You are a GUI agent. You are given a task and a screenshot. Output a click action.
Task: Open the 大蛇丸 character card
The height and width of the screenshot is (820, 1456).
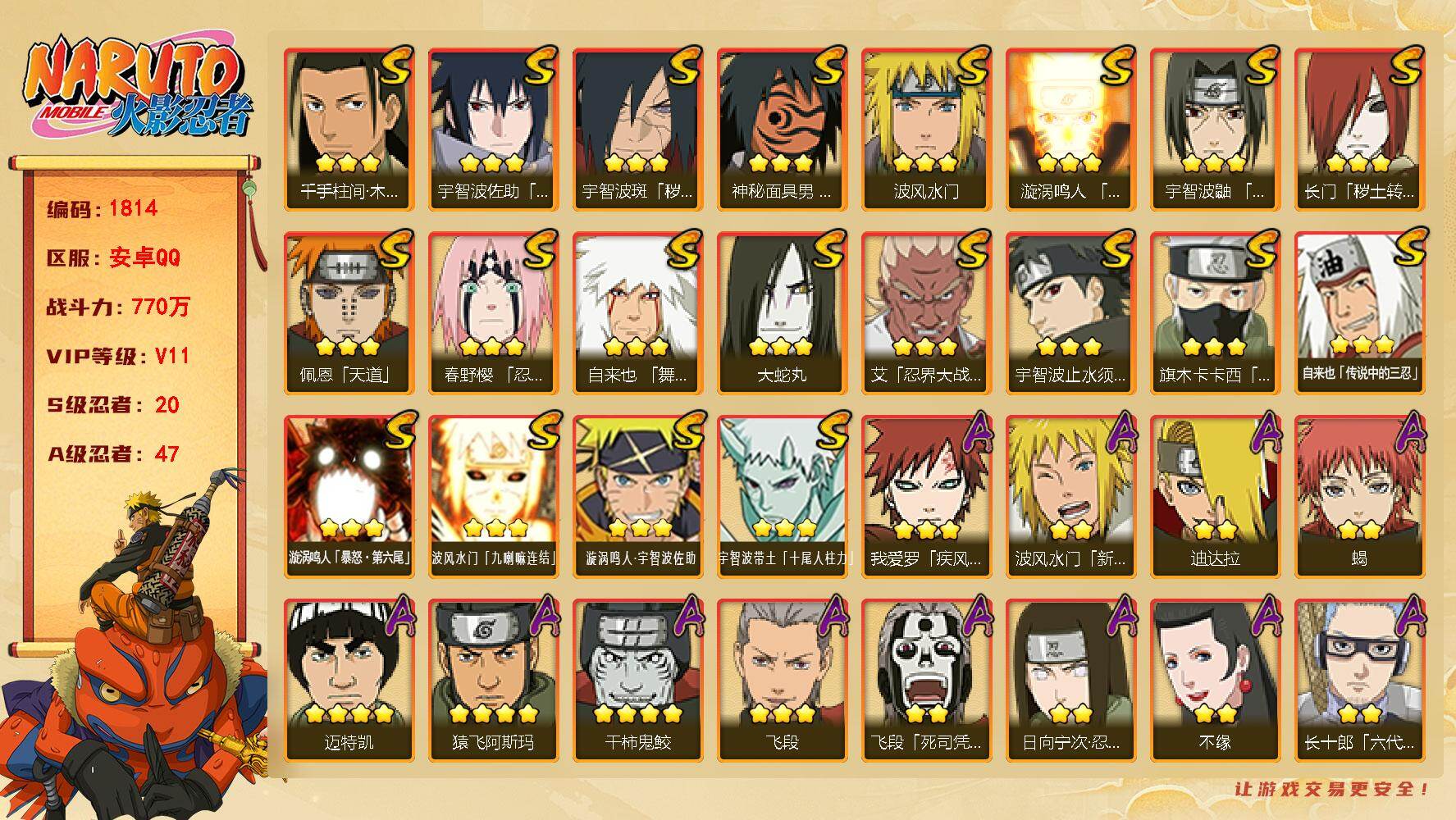[x=782, y=313]
